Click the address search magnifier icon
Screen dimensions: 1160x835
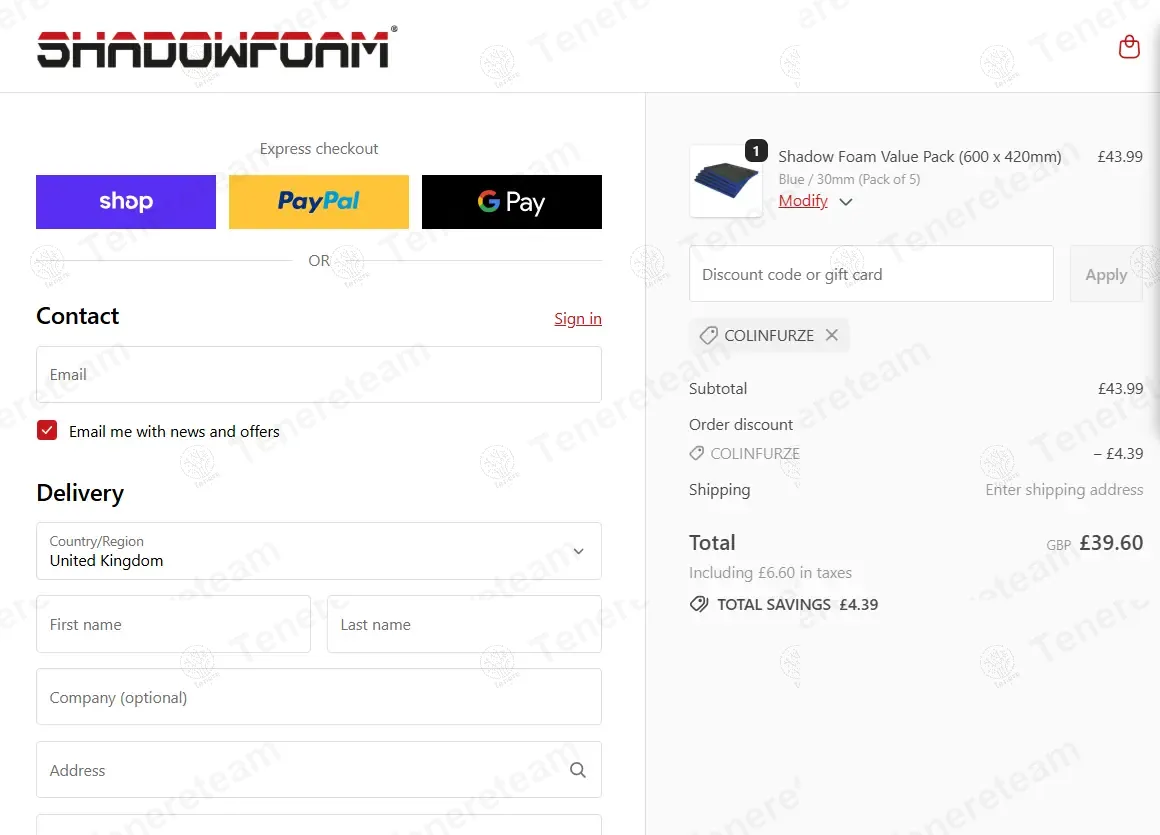click(x=578, y=770)
